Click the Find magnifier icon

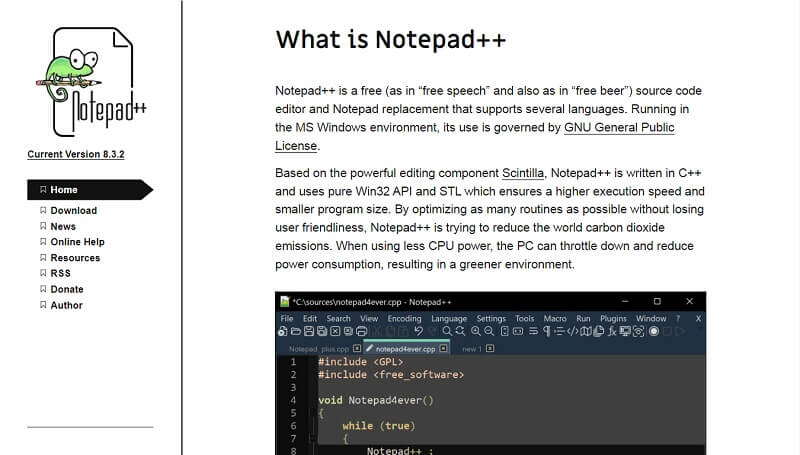click(447, 332)
